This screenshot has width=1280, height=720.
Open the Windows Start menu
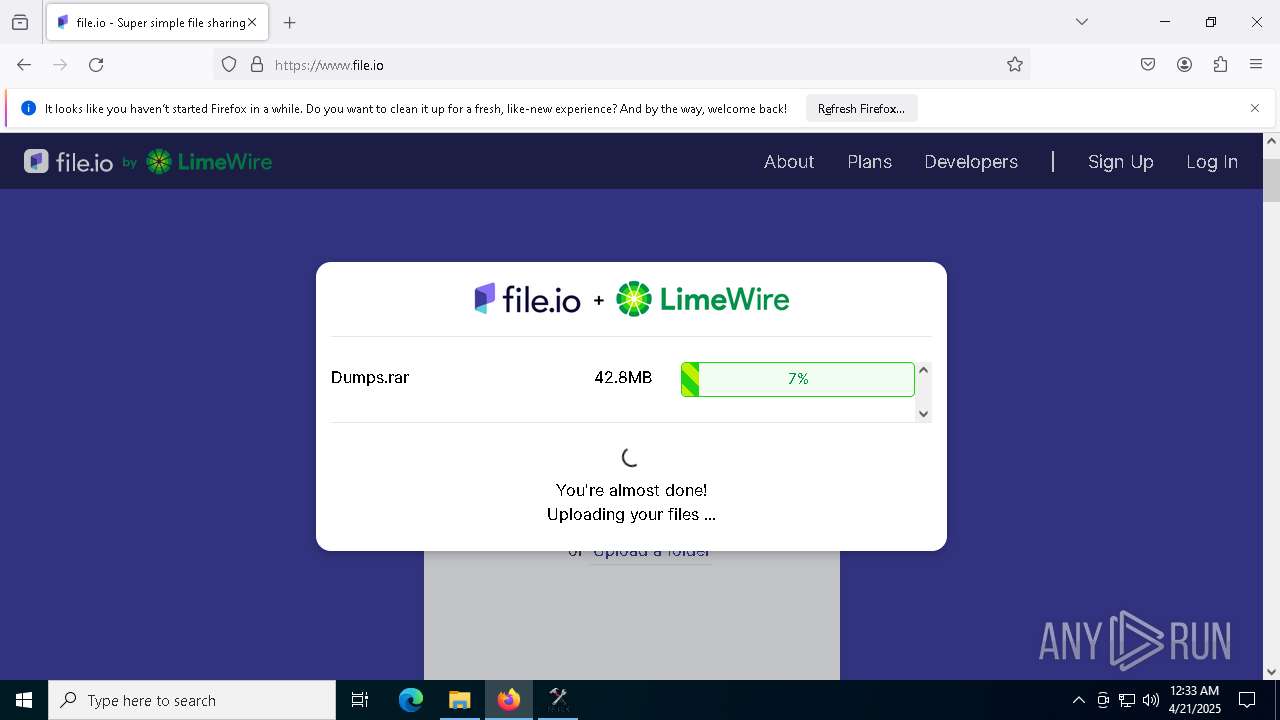24,700
